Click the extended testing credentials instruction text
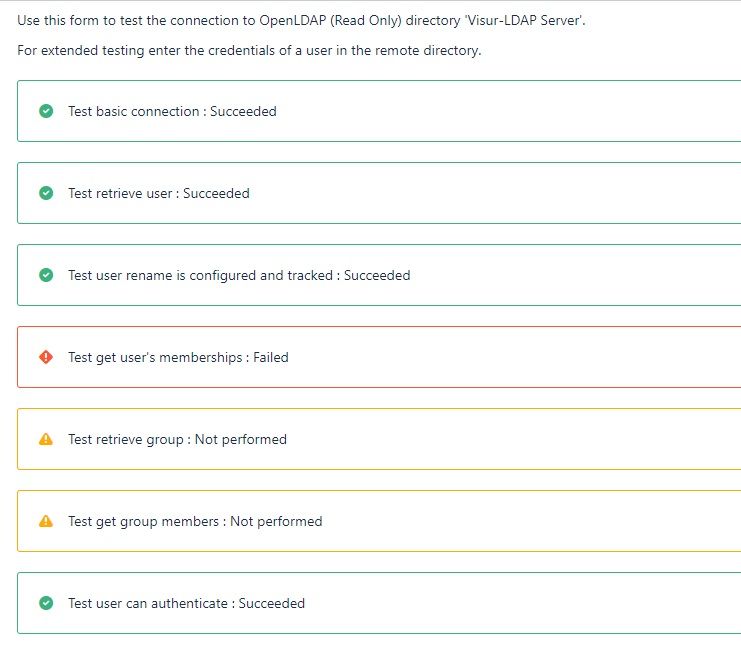 (249, 50)
